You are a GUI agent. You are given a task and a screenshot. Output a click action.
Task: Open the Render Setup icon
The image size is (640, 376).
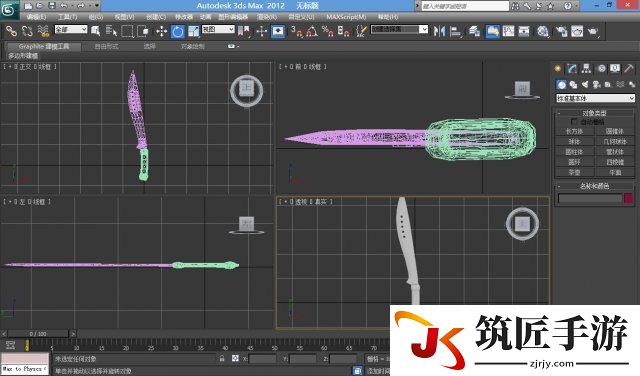tap(562, 31)
